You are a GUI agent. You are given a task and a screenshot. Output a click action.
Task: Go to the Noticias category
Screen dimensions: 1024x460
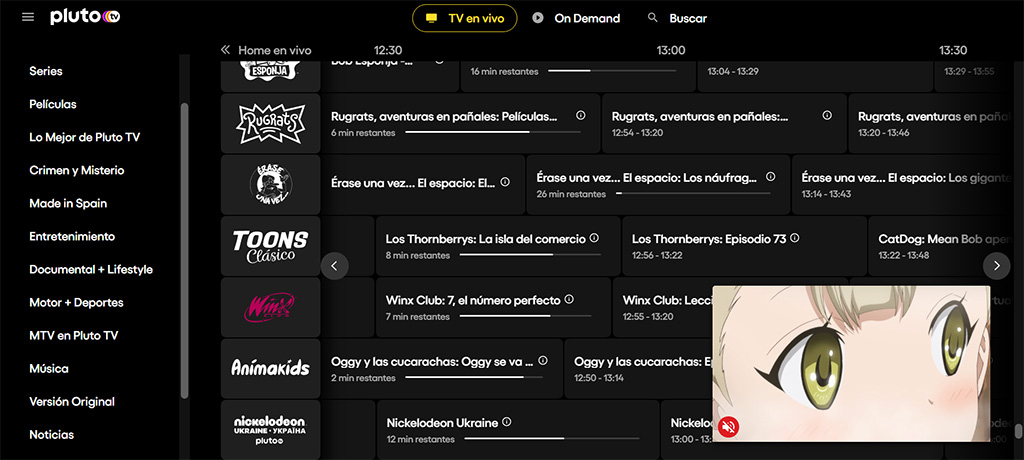(52, 435)
